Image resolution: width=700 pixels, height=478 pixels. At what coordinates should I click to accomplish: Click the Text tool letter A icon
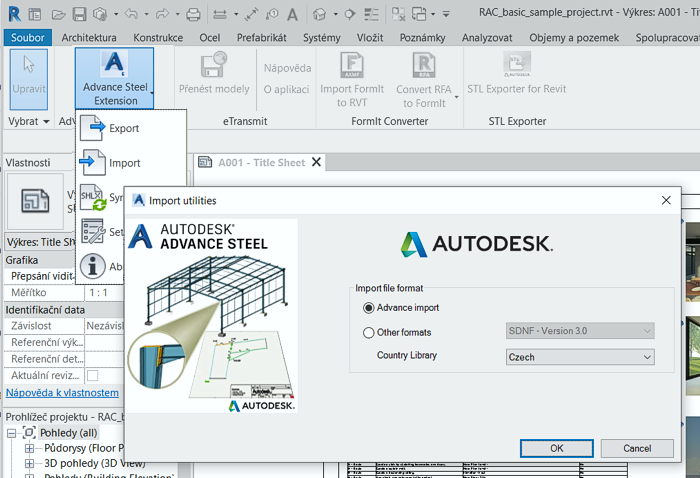tap(292, 15)
